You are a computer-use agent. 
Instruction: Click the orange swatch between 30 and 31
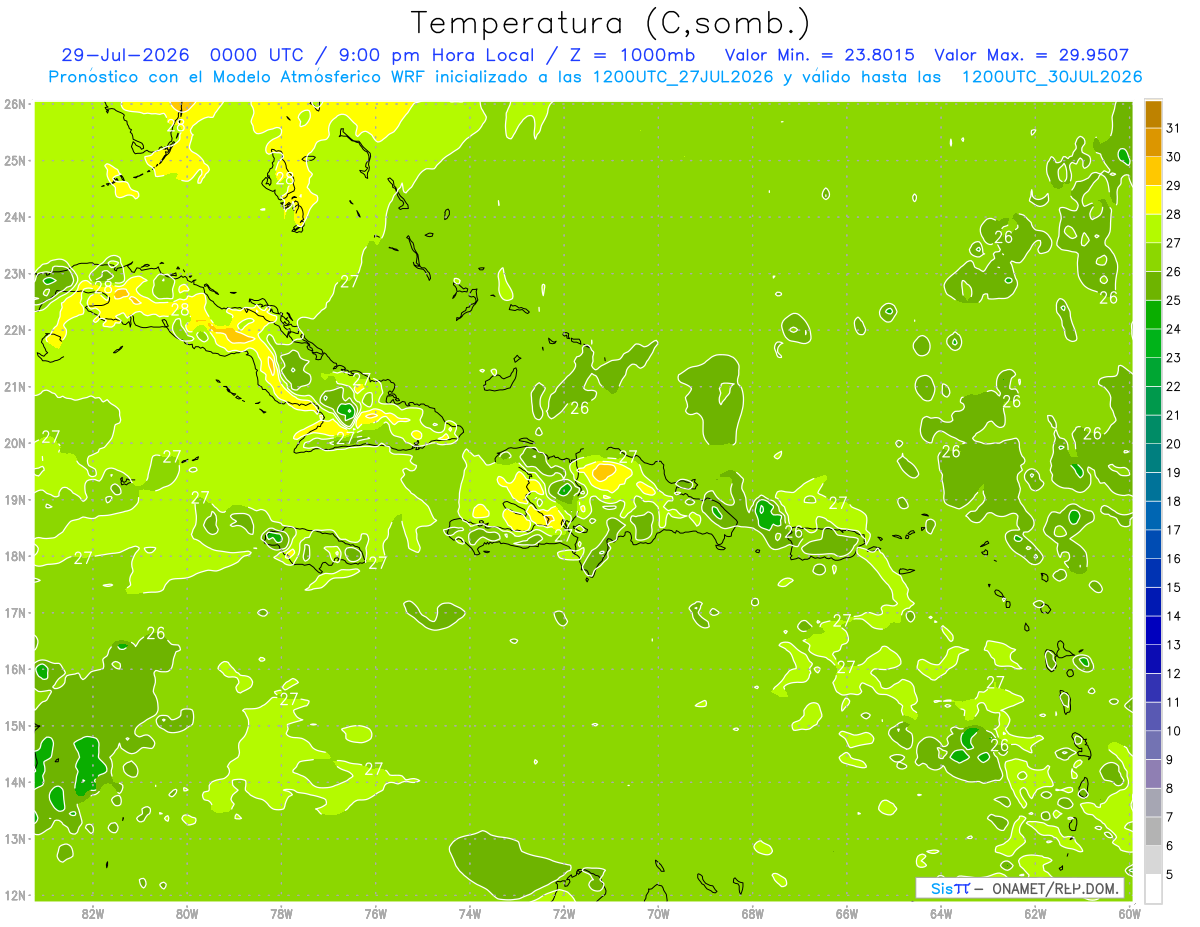tap(1153, 143)
